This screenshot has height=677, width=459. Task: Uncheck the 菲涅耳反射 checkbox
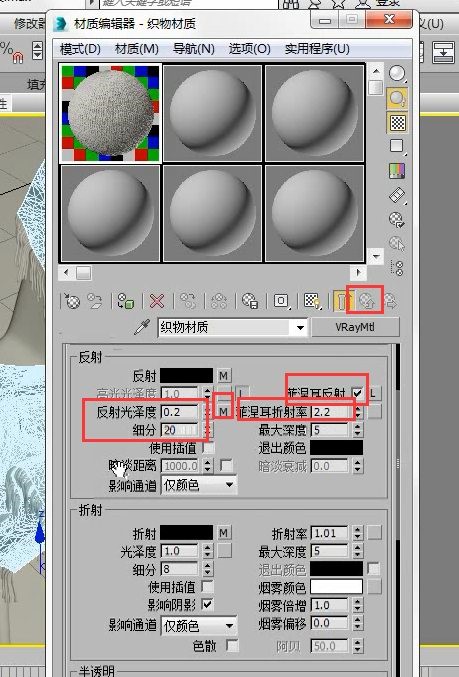358,393
